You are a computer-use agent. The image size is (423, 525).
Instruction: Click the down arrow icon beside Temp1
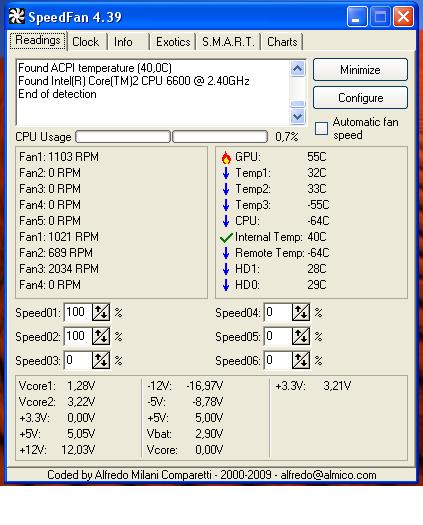pos(226,173)
